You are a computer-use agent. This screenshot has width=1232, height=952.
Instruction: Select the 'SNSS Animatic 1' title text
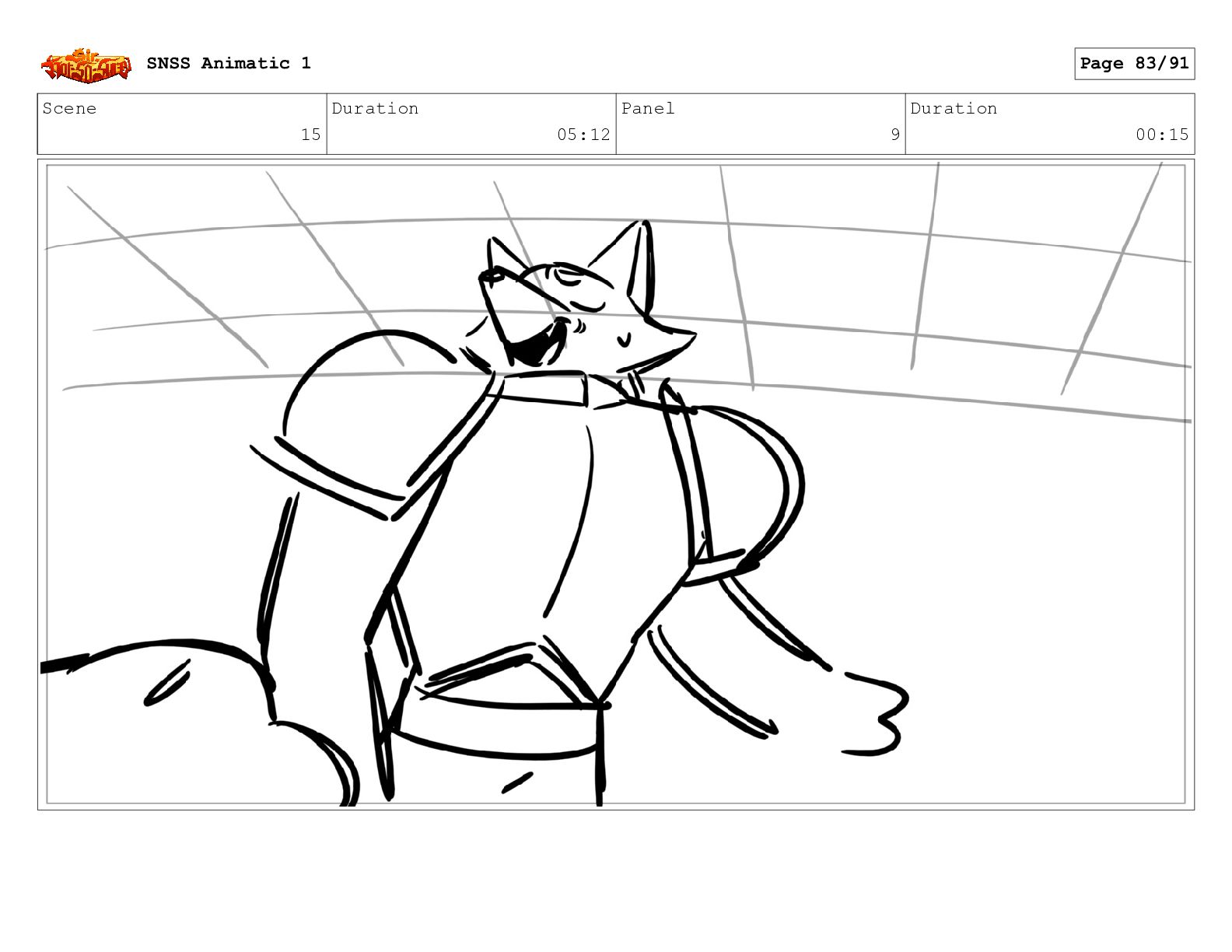(229, 64)
